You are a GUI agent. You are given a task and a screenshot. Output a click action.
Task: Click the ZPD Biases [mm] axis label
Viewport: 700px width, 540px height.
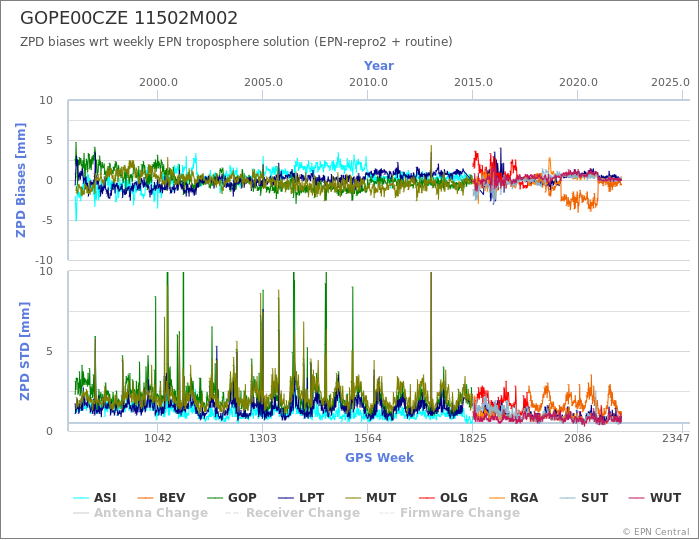point(21,180)
